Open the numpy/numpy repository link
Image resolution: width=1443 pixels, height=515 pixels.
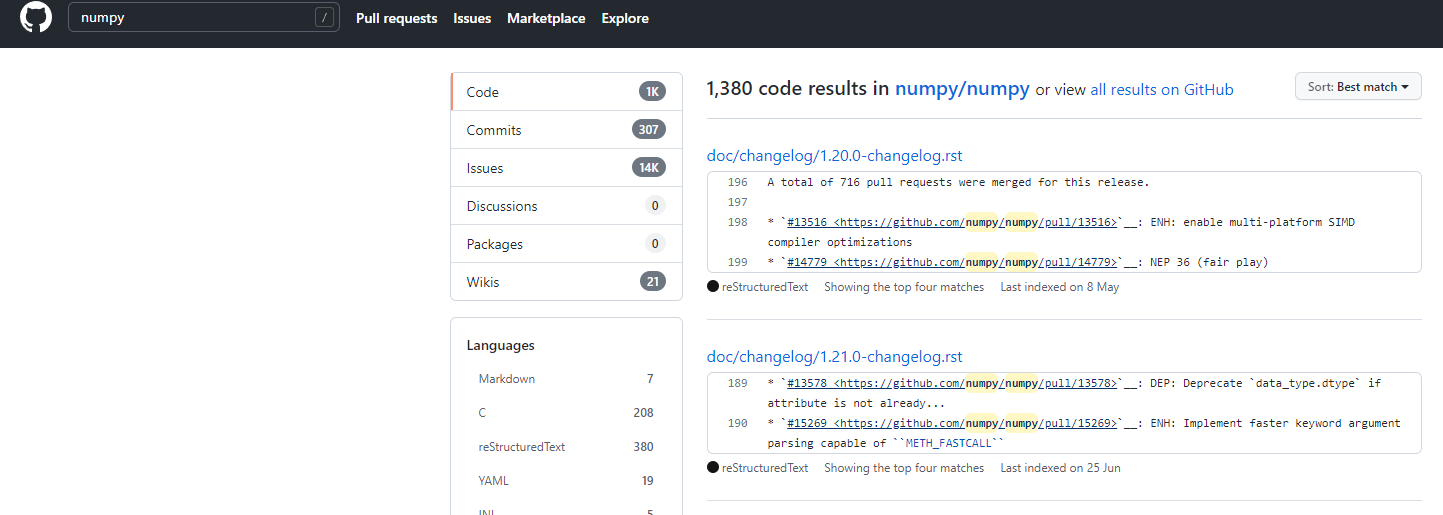(962, 88)
